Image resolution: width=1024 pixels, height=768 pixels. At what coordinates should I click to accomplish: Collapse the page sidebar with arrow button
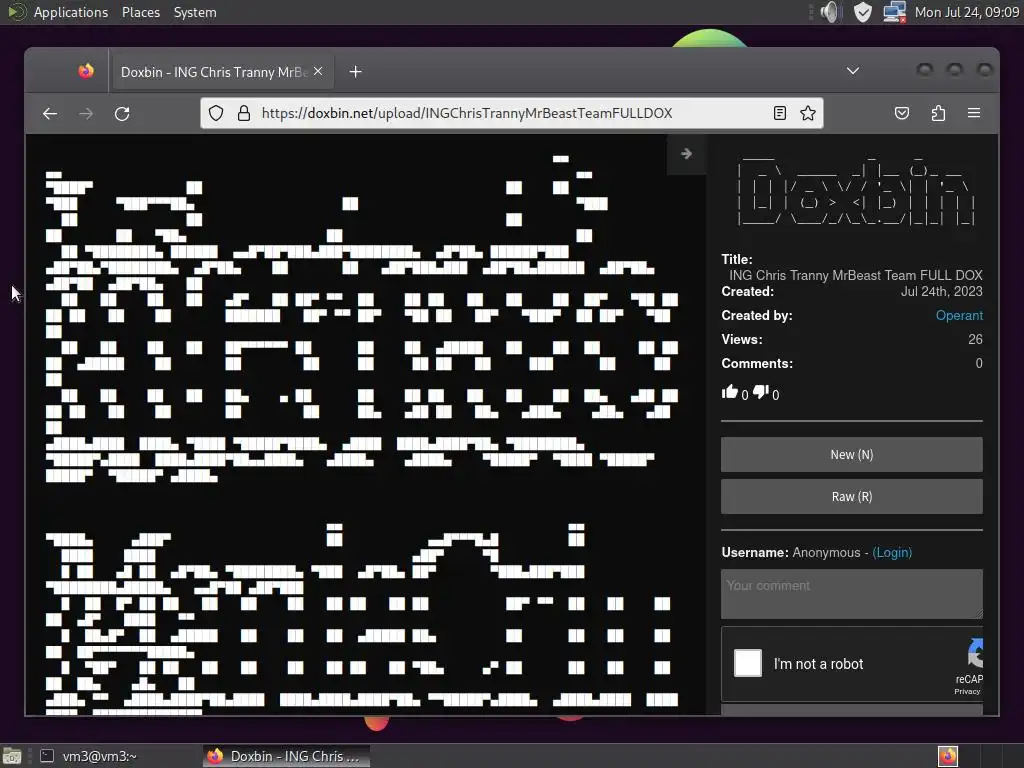tap(686, 154)
